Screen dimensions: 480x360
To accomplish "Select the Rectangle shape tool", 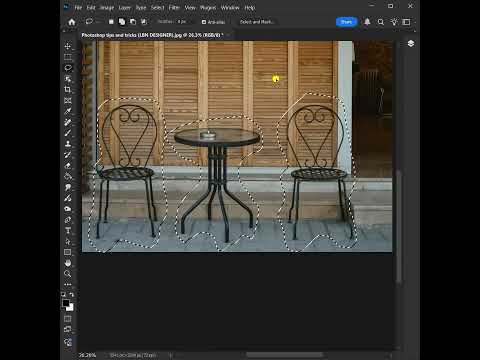I will point(68,252).
